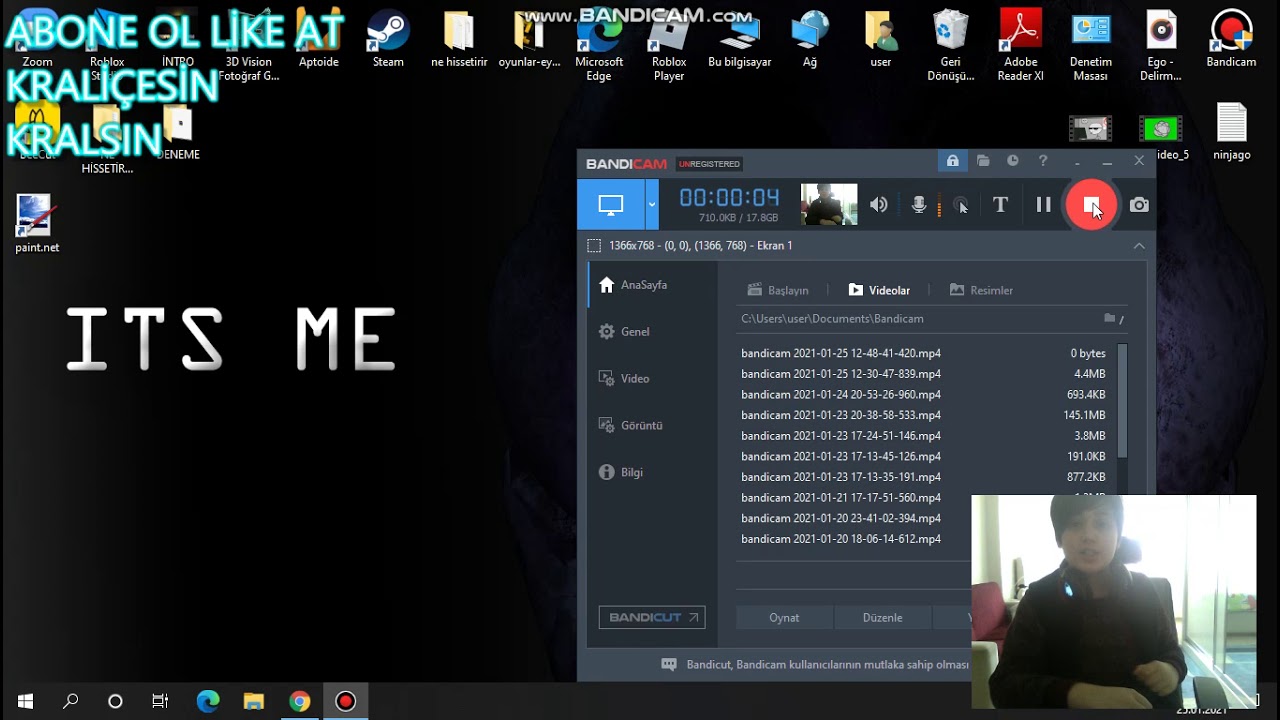Open the Denetim Masası desktop icon
Image resolution: width=1280 pixels, height=720 pixels.
pyautogui.click(x=1091, y=46)
